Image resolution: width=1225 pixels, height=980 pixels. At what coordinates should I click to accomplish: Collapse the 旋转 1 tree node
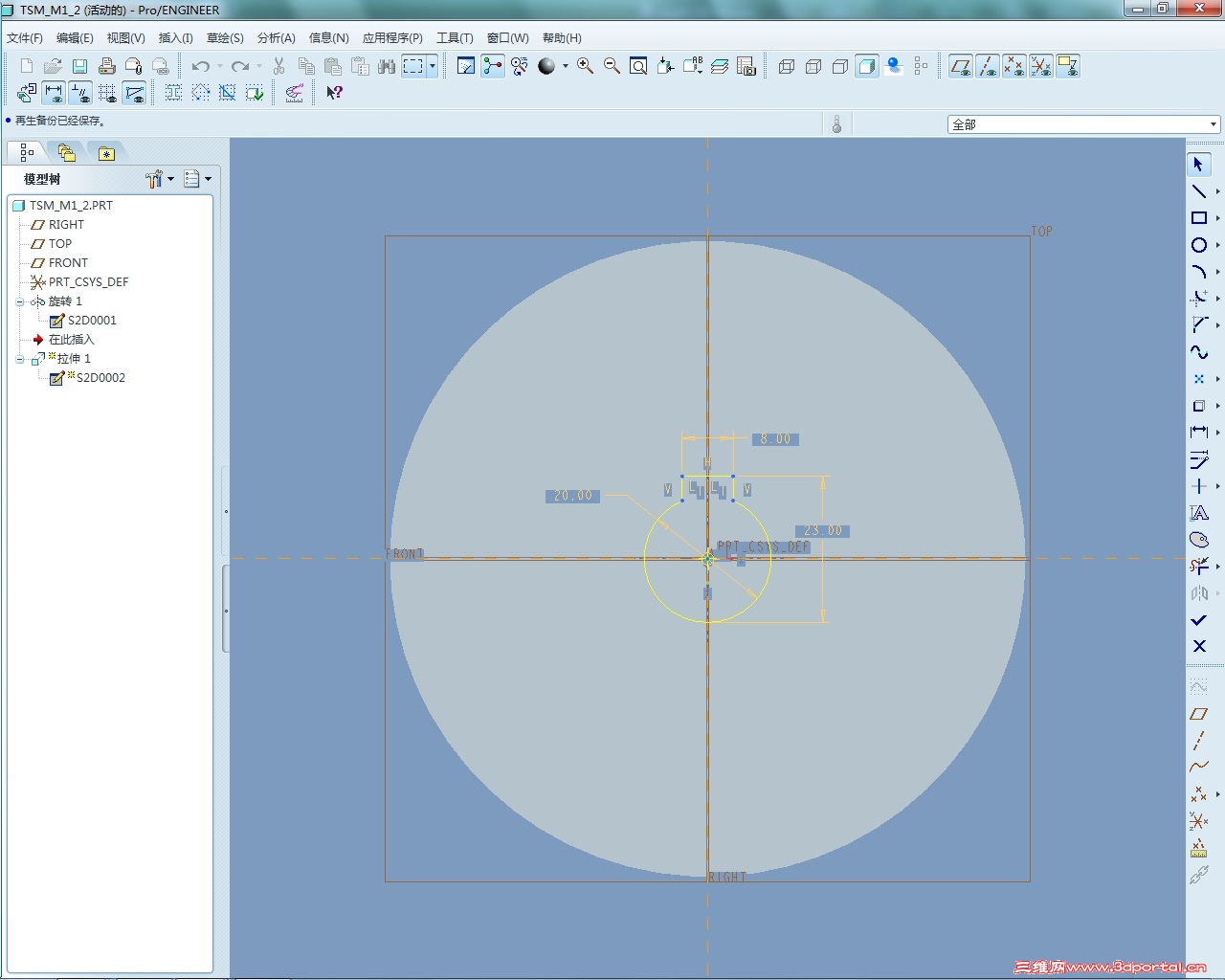point(20,301)
